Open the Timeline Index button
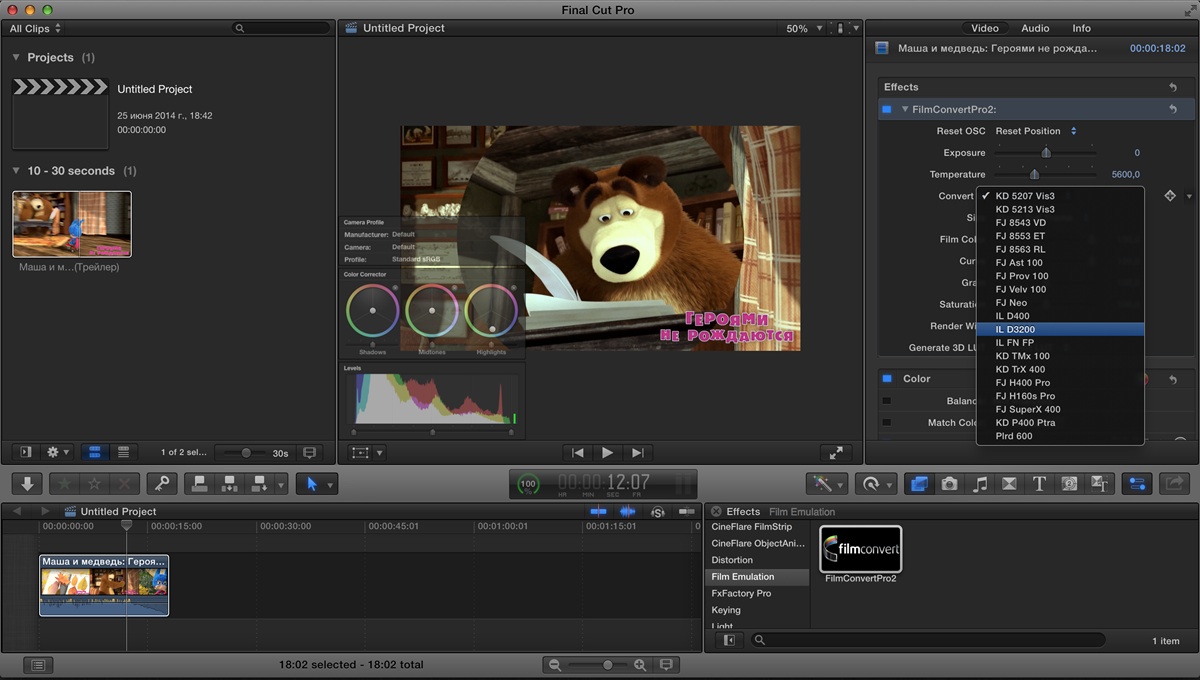Screen dimensions: 1200x680 tap(37, 665)
